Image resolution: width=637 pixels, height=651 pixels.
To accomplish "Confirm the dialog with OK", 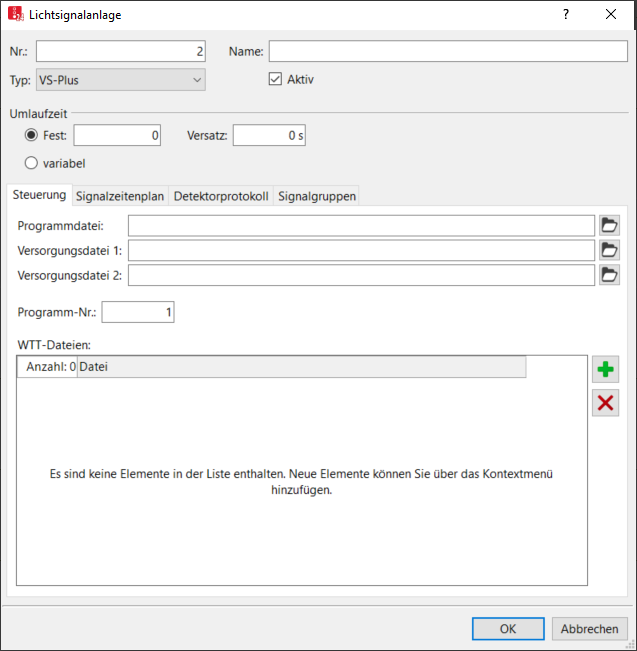I will pos(508,629).
